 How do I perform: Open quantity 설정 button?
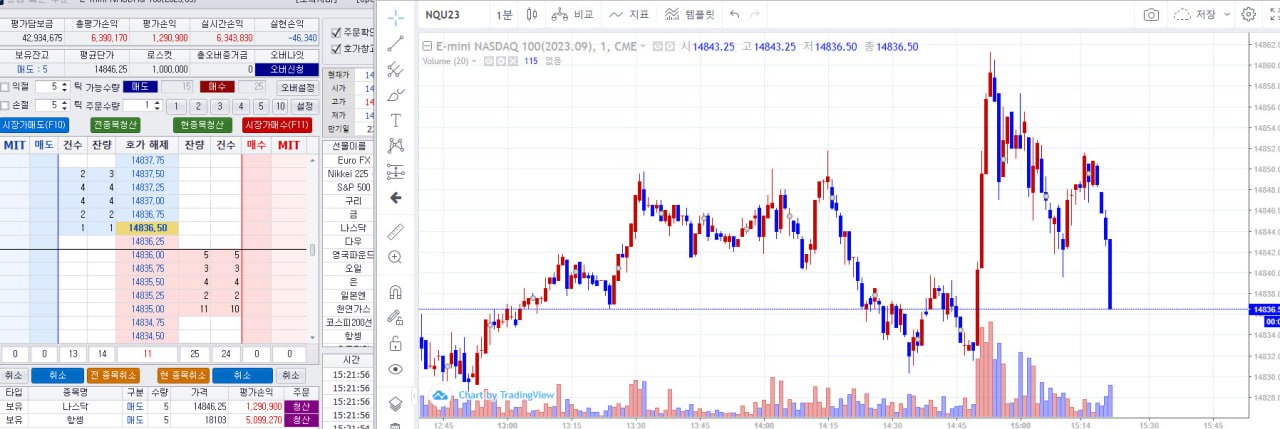click(x=305, y=105)
